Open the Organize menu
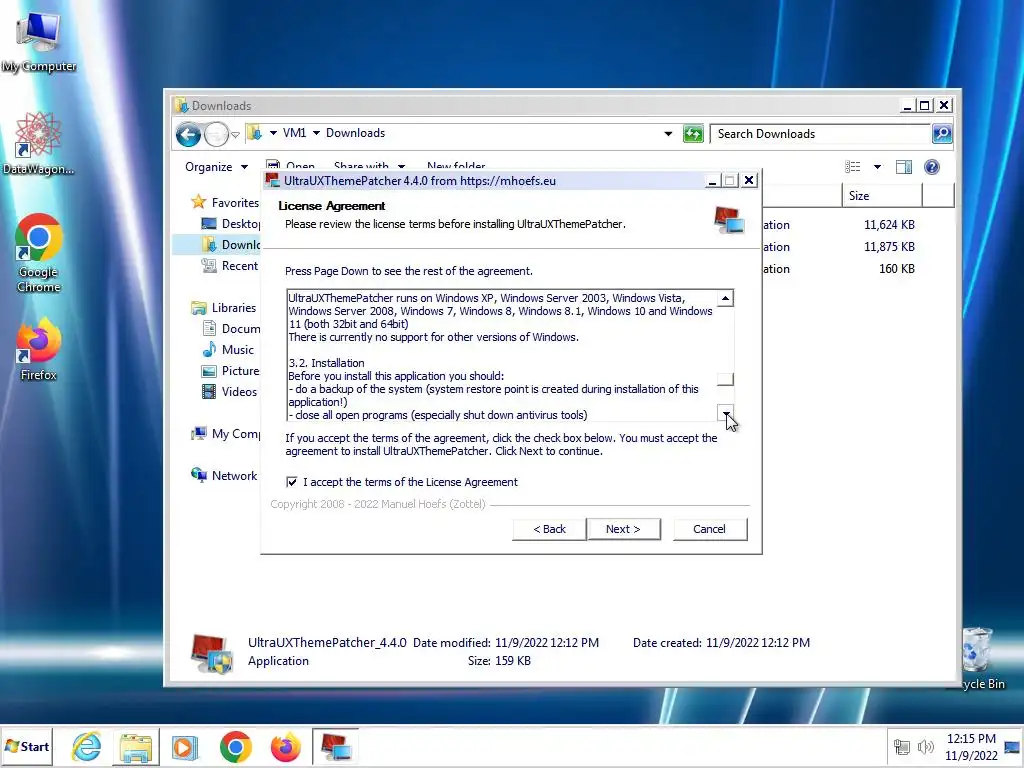Viewport: 1024px width, 768px height. (216, 167)
